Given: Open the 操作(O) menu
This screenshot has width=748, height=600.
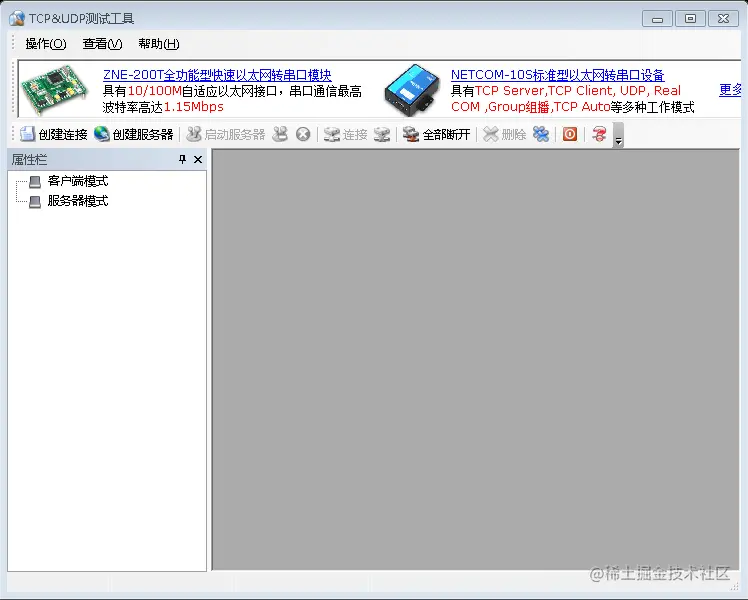Looking at the screenshot, I should (x=46, y=44).
